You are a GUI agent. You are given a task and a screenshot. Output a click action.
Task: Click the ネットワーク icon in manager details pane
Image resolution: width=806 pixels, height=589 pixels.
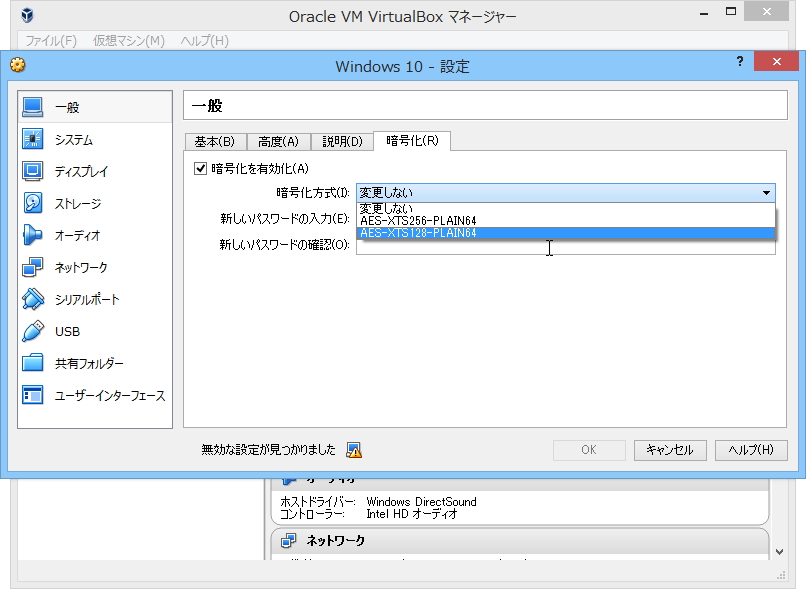coord(288,541)
